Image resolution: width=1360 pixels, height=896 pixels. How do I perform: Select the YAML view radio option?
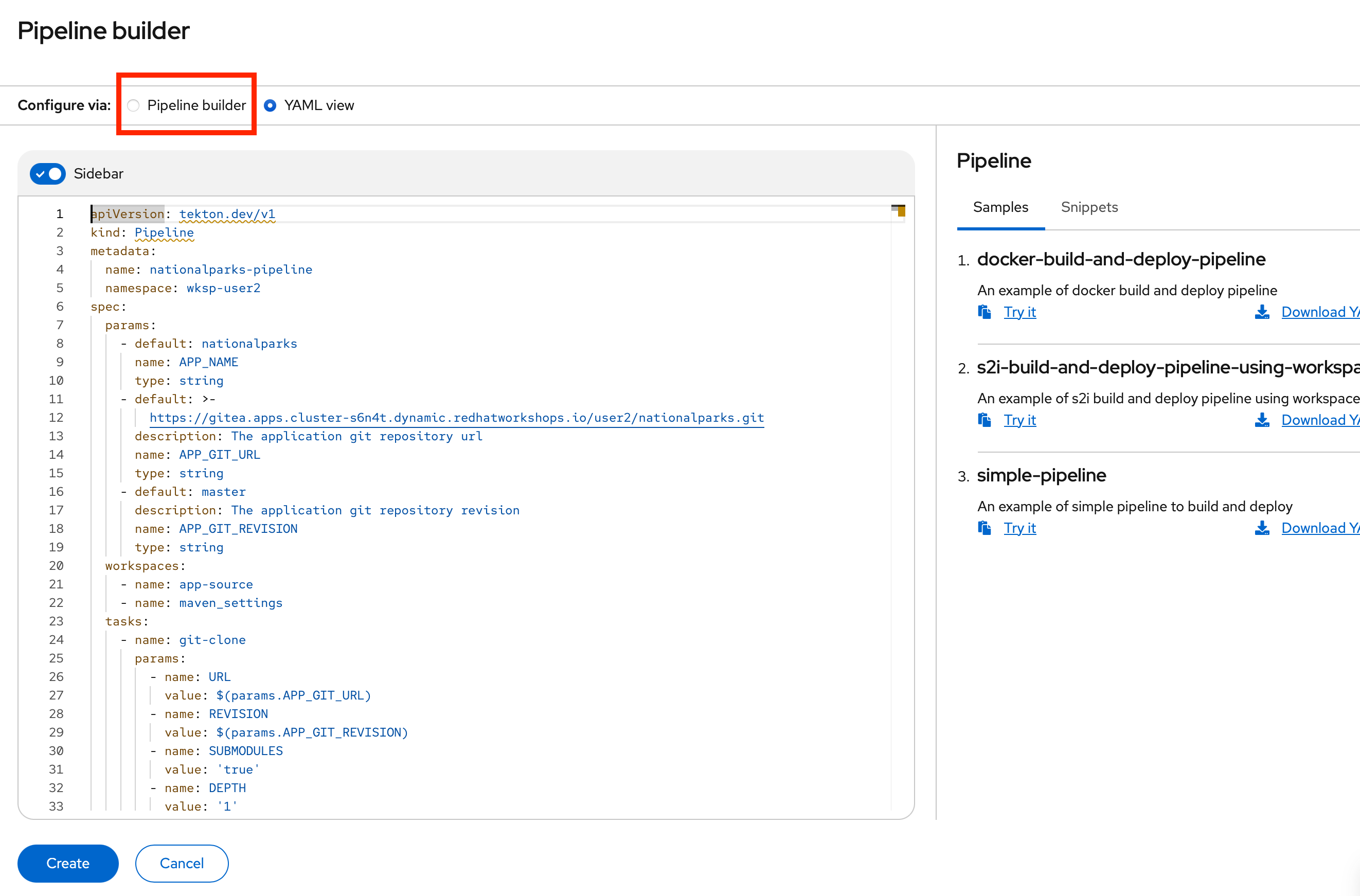click(x=270, y=106)
